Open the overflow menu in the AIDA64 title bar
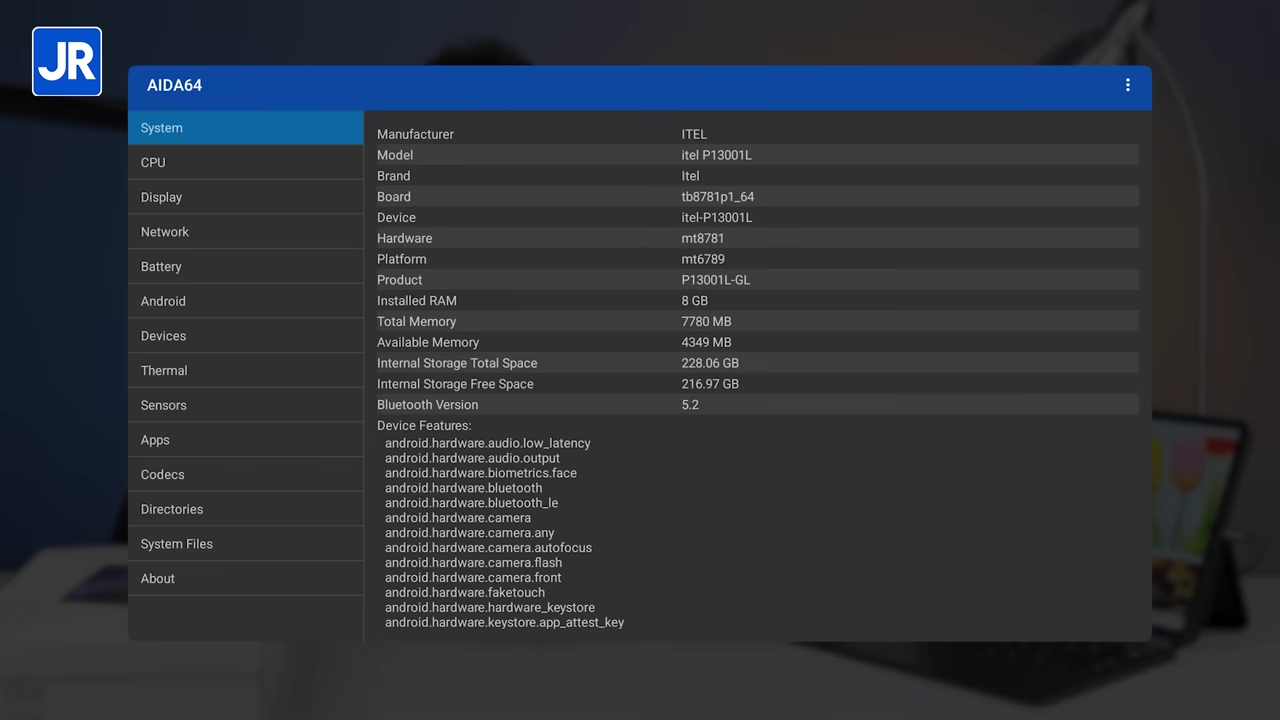 click(1127, 85)
